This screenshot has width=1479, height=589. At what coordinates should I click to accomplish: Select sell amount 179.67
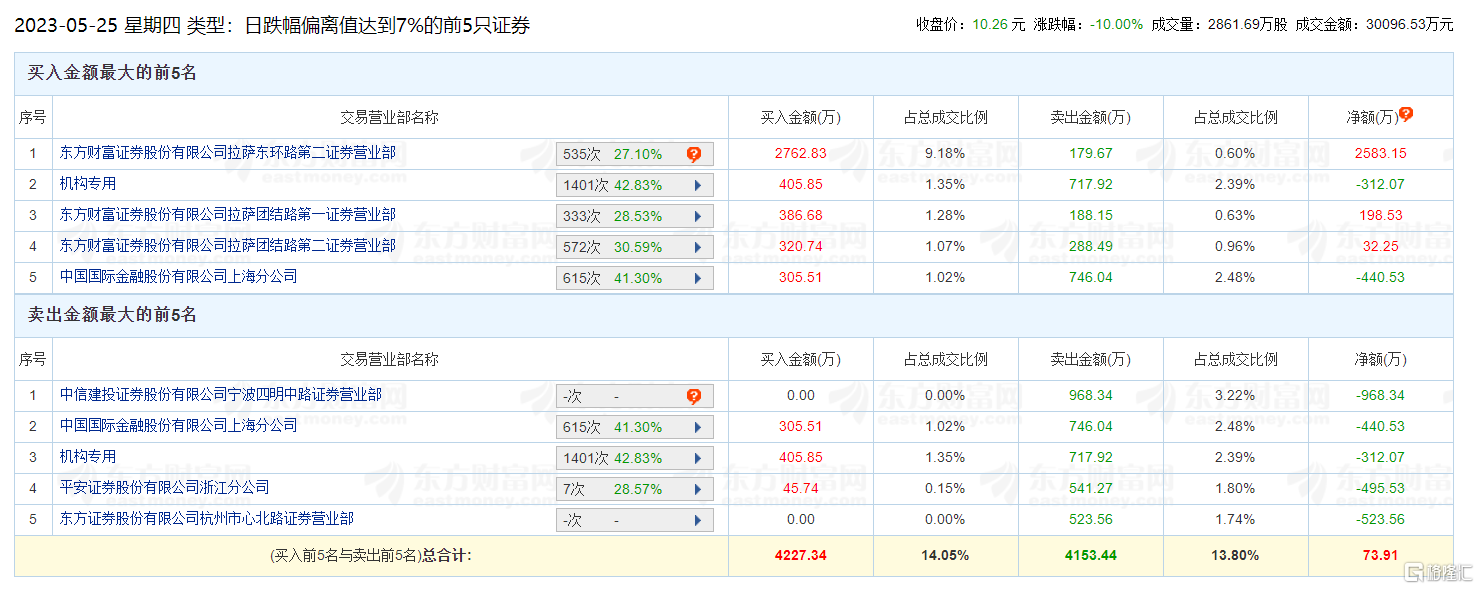[x=1090, y=154]
